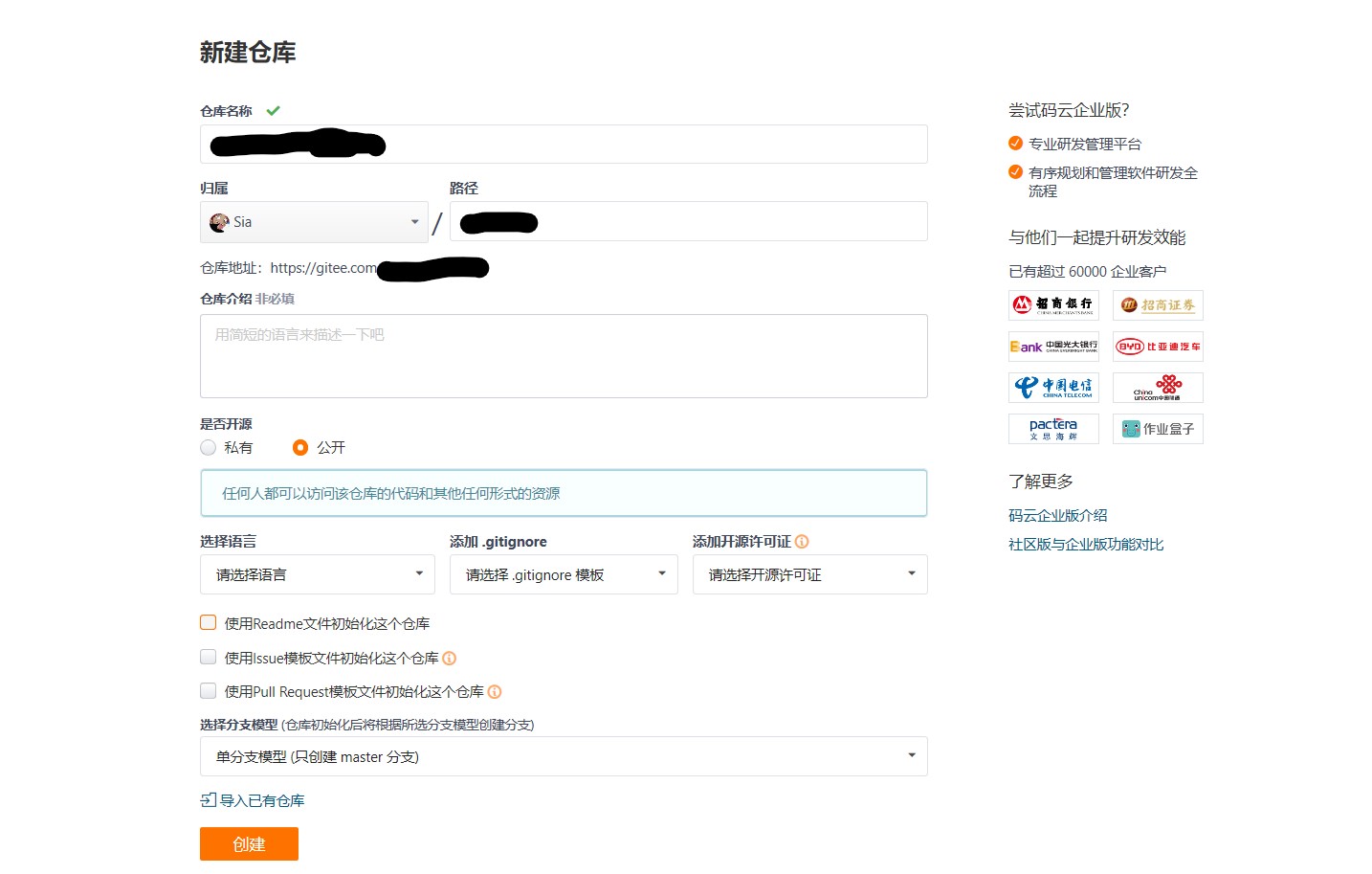This screenshot has height=874, width=1372.
Task: Open the 归属 owner dropdown showing Sia
Action: pos(314,222)
